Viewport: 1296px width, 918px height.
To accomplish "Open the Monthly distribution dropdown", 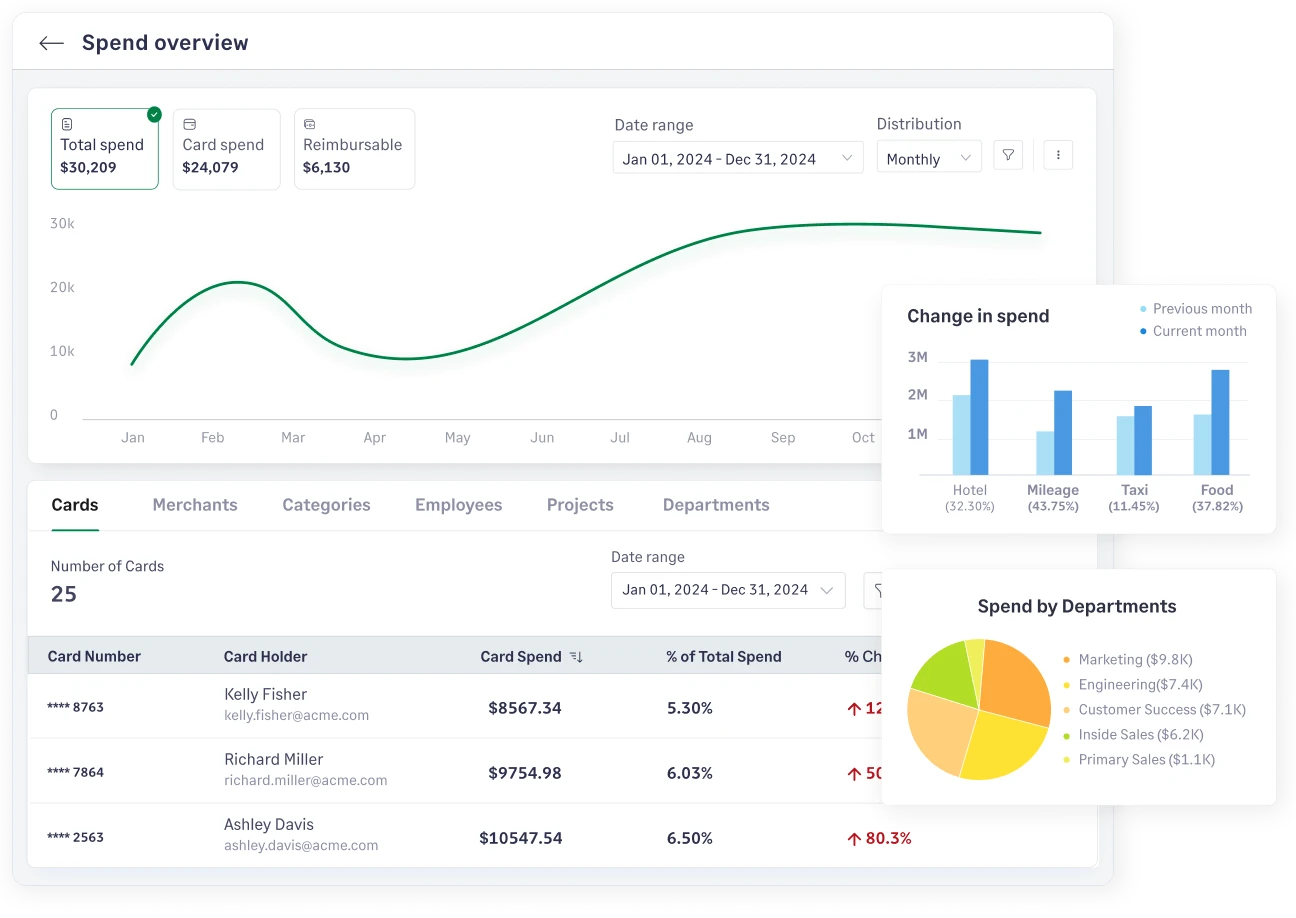I will [928, 157].
